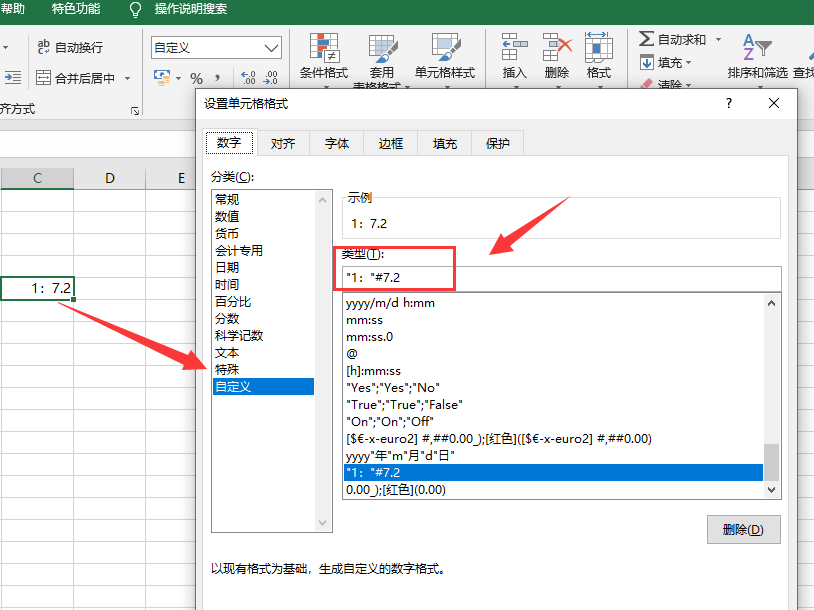Image resolution: width=814 pixels, height=610 pixels.
Task: Switch to the 数字 tab
Action: click(229, 143)
